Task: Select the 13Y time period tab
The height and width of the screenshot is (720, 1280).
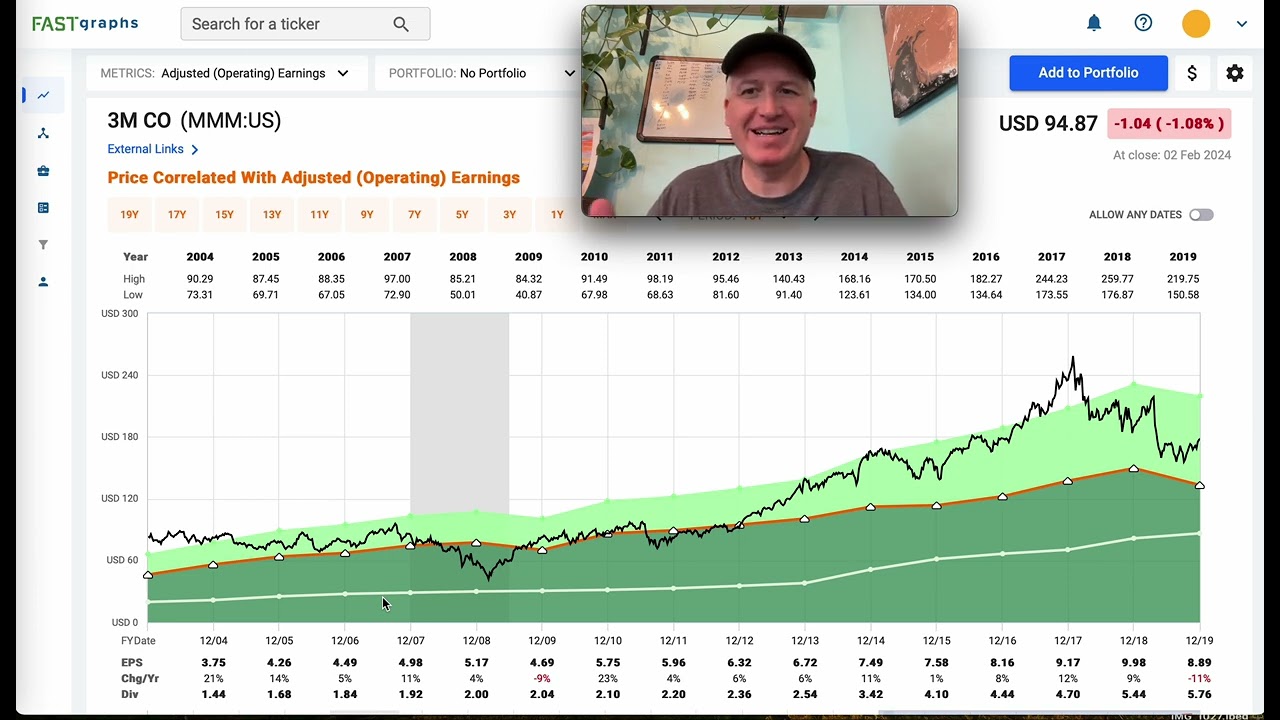Action: [x=272, y=215]
